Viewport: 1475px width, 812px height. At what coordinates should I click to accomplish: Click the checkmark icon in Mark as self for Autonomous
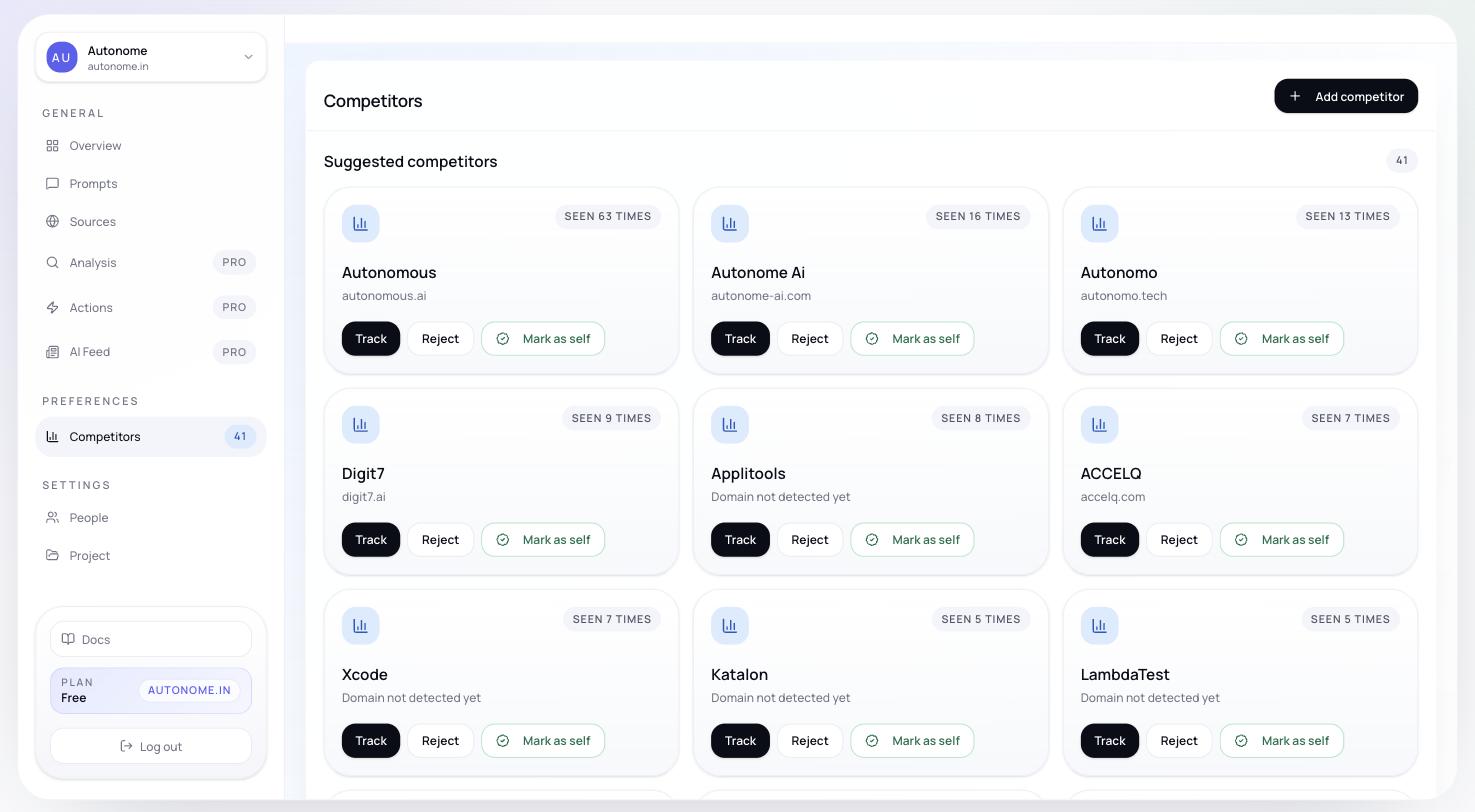(503, 339)
